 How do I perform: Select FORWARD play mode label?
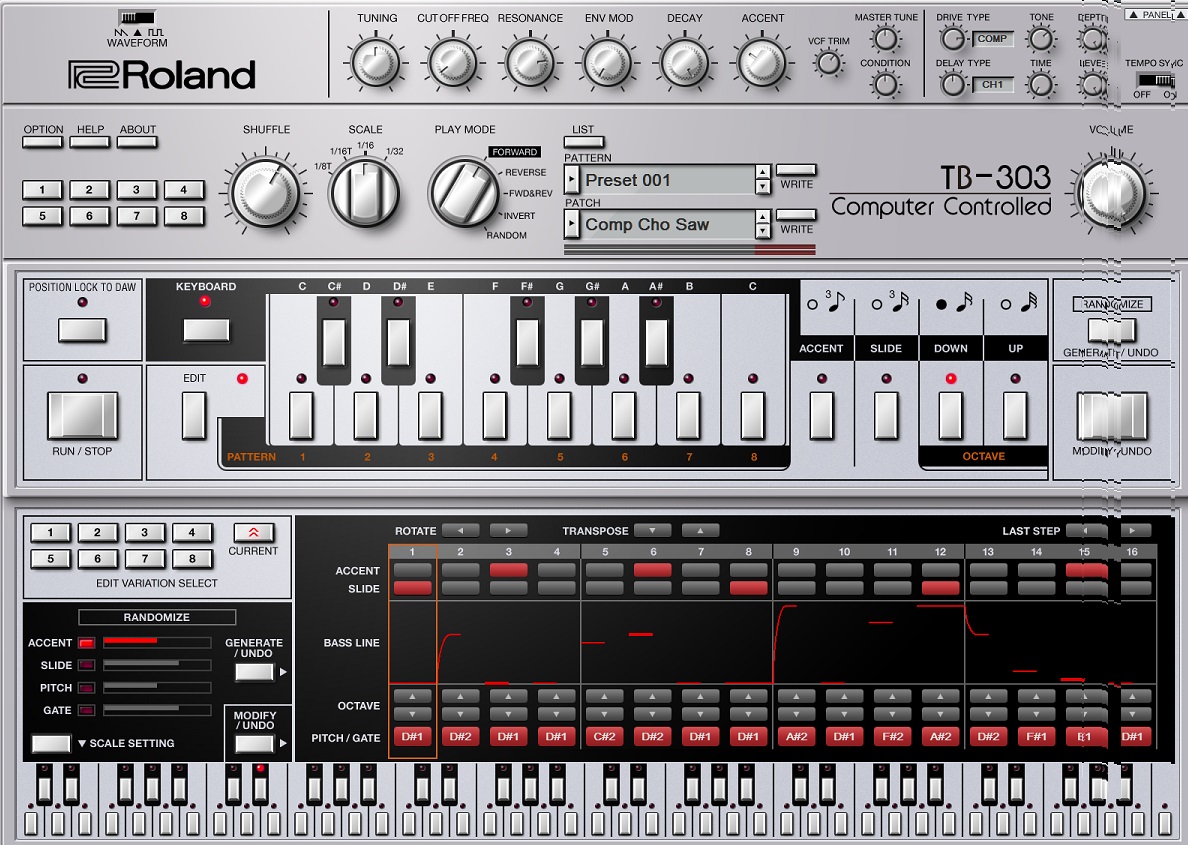(514, 152)
